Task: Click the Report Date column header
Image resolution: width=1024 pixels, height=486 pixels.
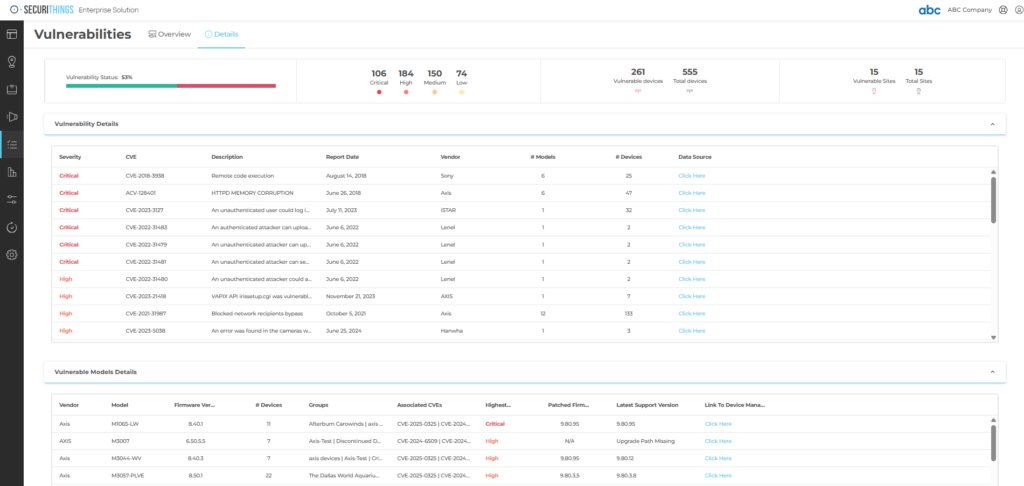Action: click(343, 157)
